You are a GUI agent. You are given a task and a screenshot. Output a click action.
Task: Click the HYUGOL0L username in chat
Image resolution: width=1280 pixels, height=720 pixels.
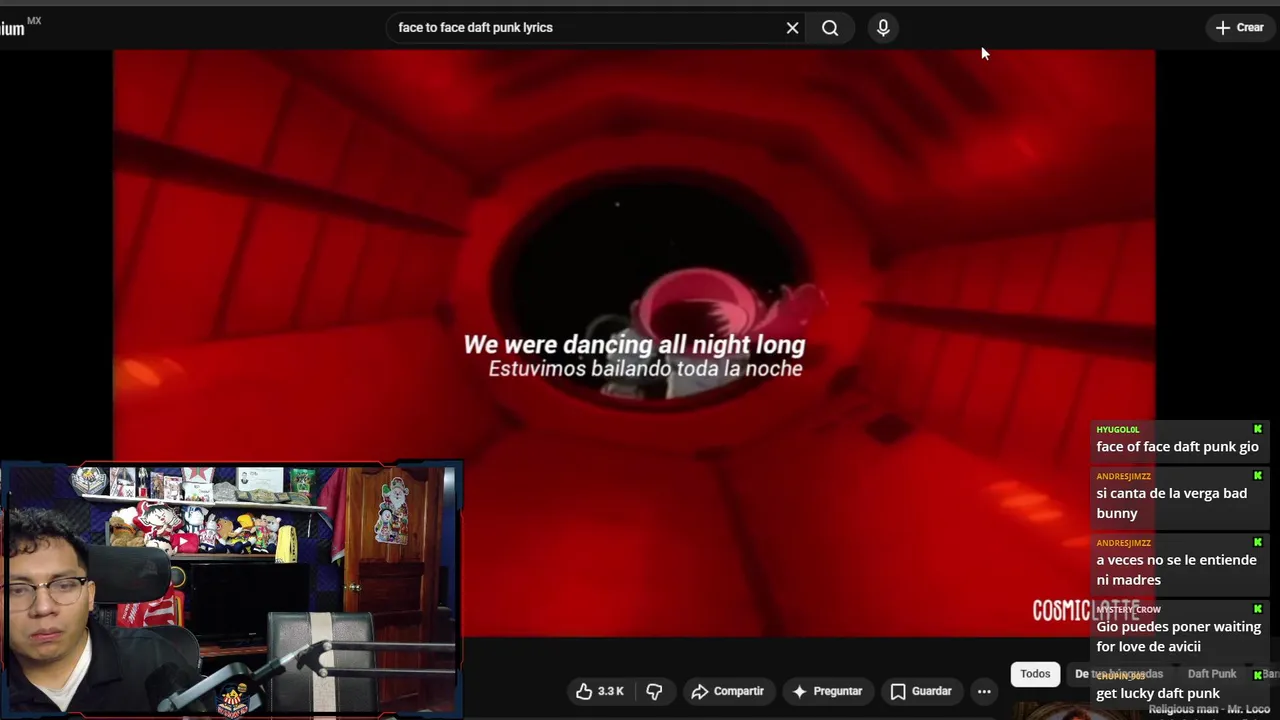[x=1117, y=430]
